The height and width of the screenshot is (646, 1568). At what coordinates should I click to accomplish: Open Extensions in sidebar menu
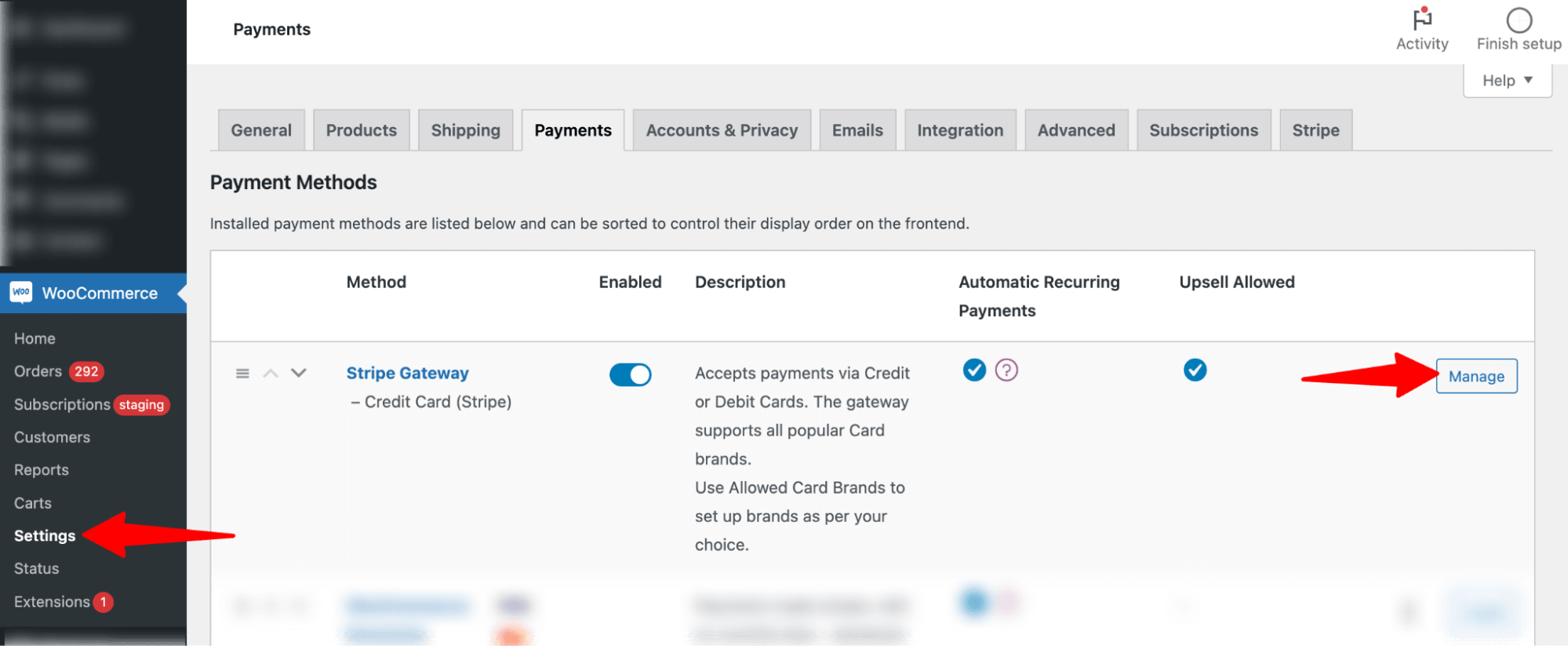click(52, 602)
